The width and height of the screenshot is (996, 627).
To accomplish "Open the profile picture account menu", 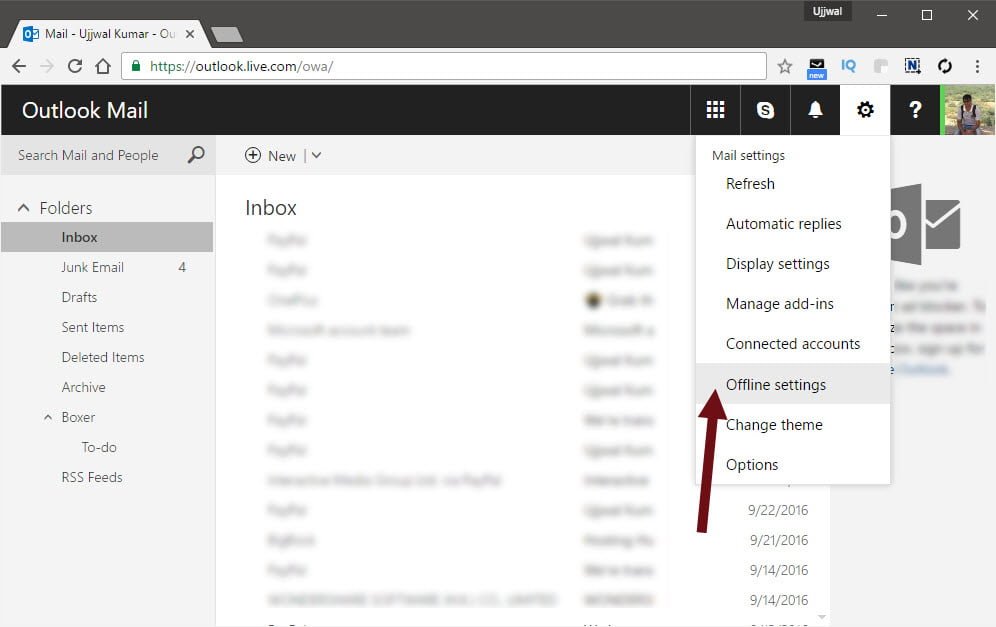I will (968, 110).
